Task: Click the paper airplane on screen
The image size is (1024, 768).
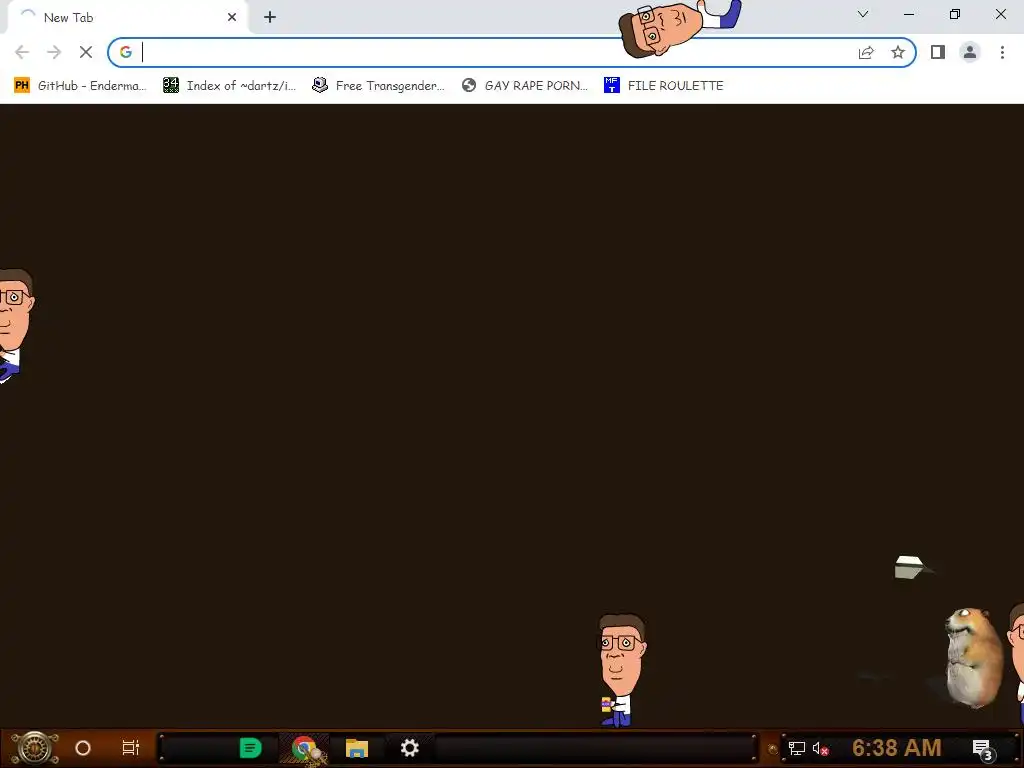Action: click(912, 567)
